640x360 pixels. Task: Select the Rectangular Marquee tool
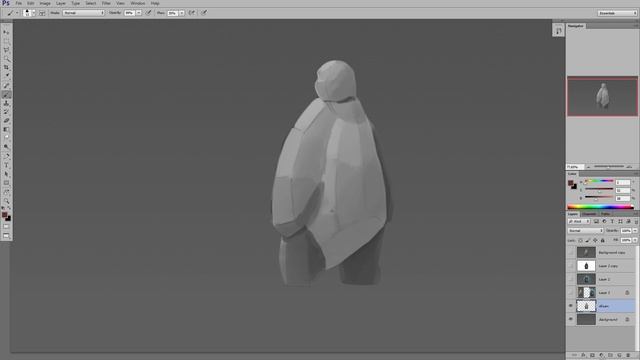point(6,41)
